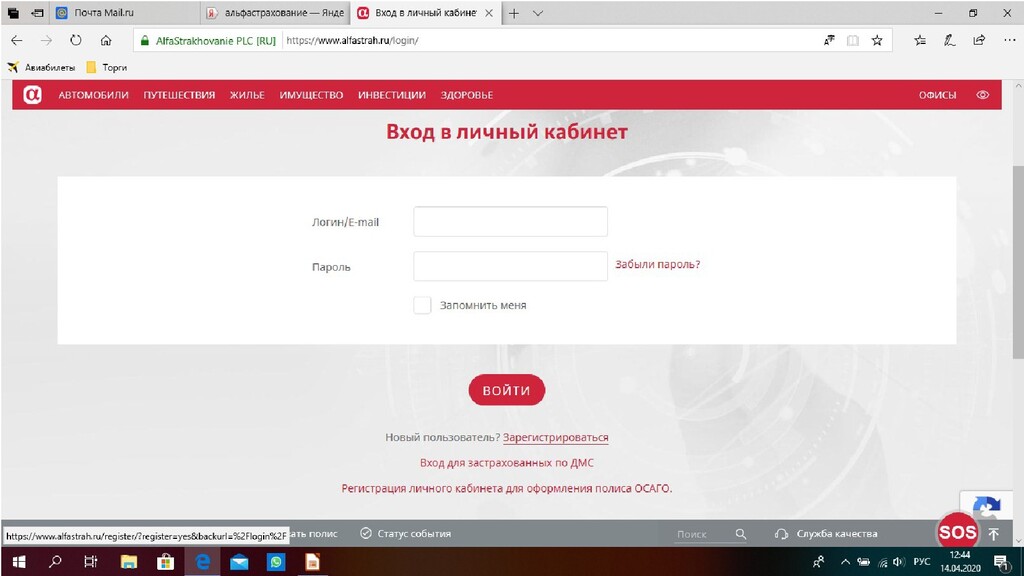Viewport: 1024px width, 576px height.
Task: Open a new tab with plus
Action: pyautogui.click(x=514, y=13)
